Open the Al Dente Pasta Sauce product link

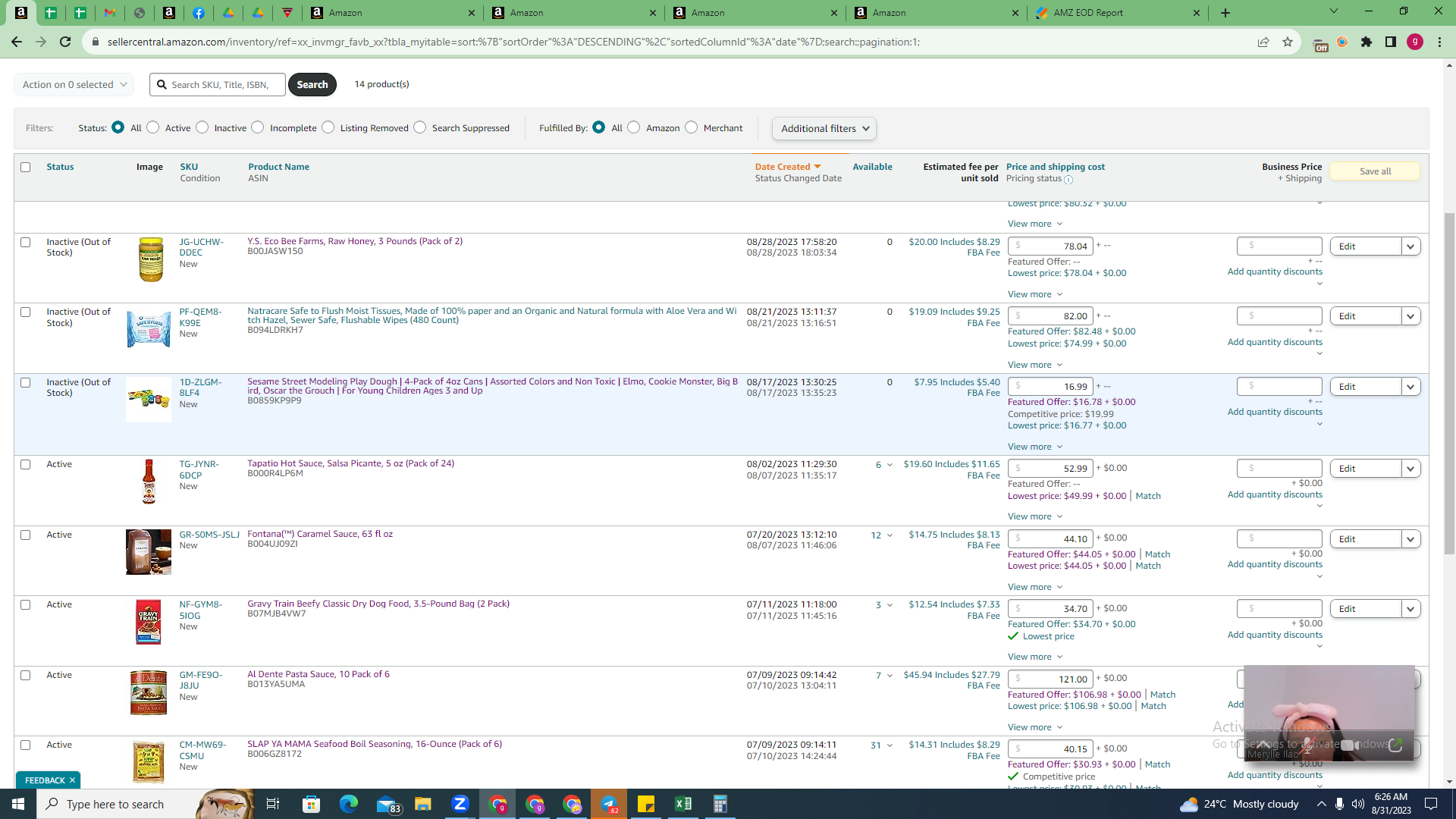click(x=318, y=674)
